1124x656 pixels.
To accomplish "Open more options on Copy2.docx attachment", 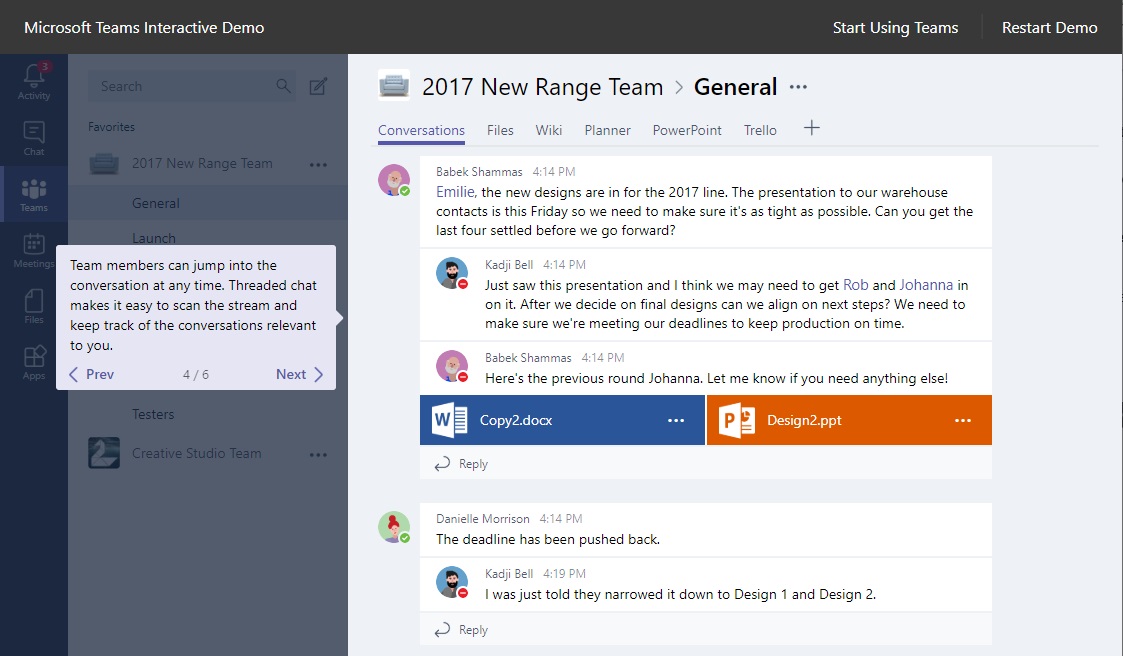I will tap(676, 420).
